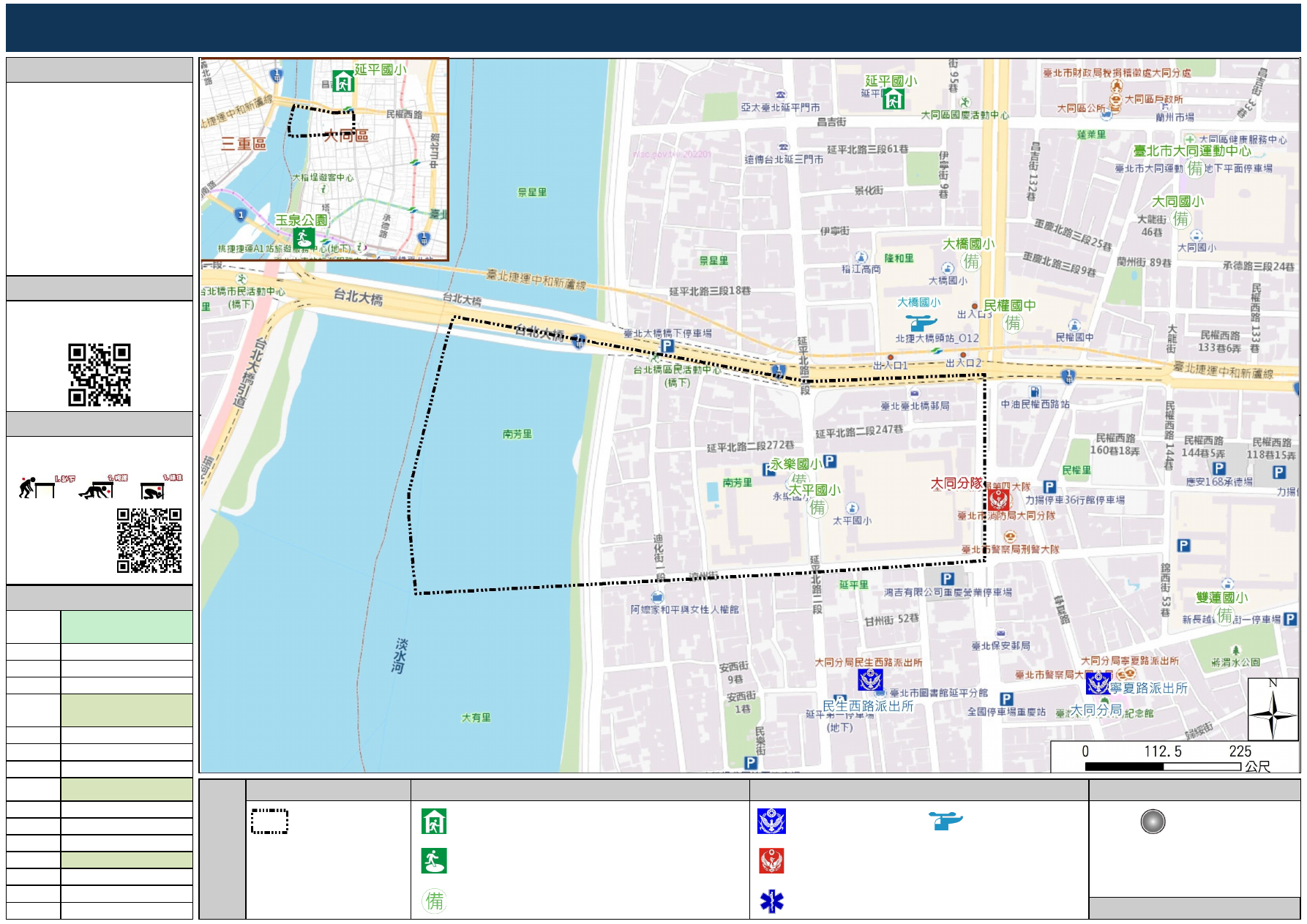The height and width of the screenshot is (924, 1307).
Task: Click parking icon at 鴻吉有限公司重慶營業停車場
Action: (x=947, y=579)
